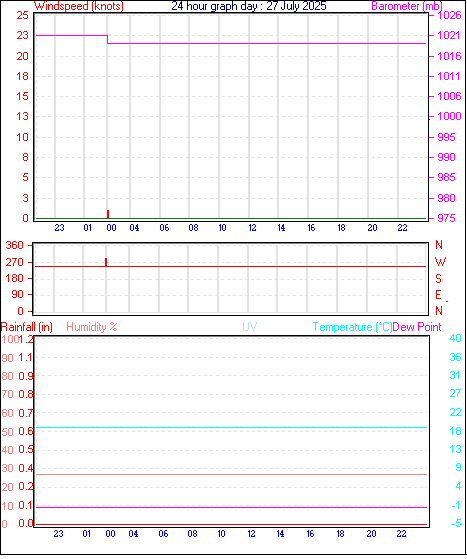Screen dimensions: 467x559
Task: Click hour label 12 under the windspeed chart
Action: click(252, 228)
